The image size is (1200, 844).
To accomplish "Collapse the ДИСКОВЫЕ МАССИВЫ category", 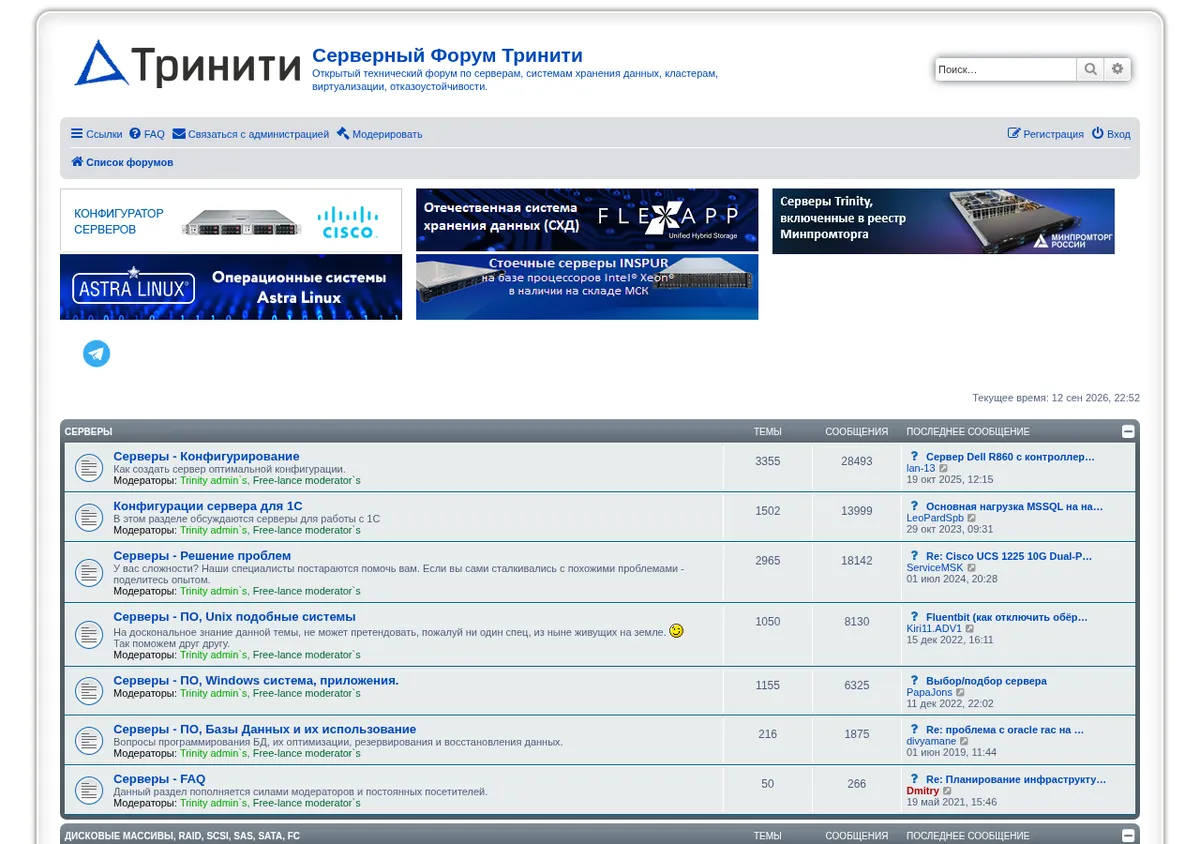I will (1128, 836).
